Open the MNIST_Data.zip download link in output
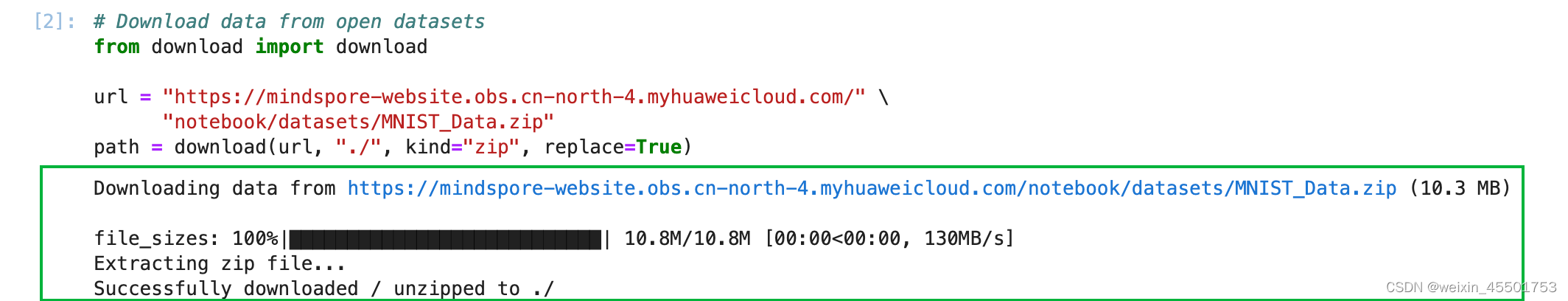1568x301 pixels. pyautogui.click(x=872, y=189)
